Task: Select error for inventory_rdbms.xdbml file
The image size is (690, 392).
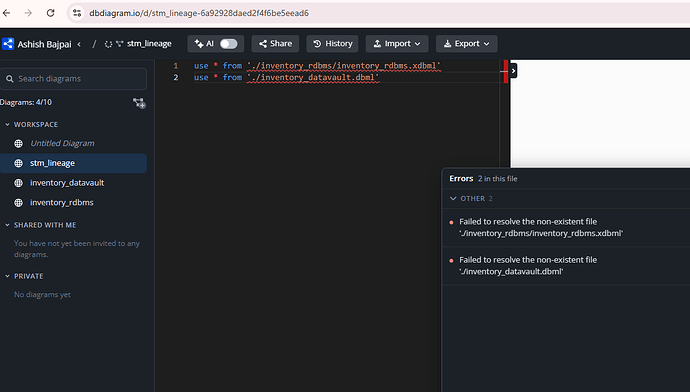Action: coord(565,227)
